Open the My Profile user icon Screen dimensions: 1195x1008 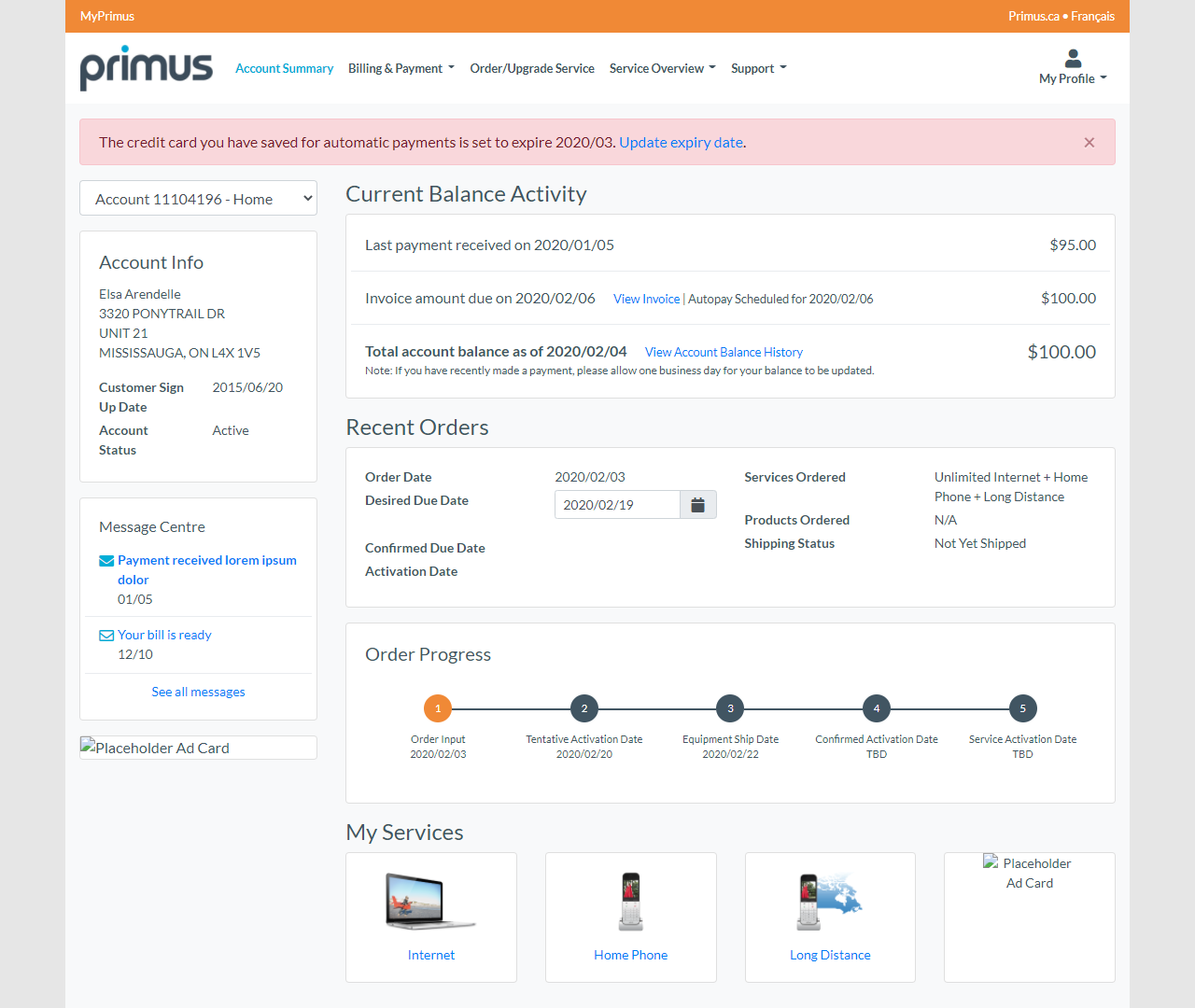tap(1073, 59)
